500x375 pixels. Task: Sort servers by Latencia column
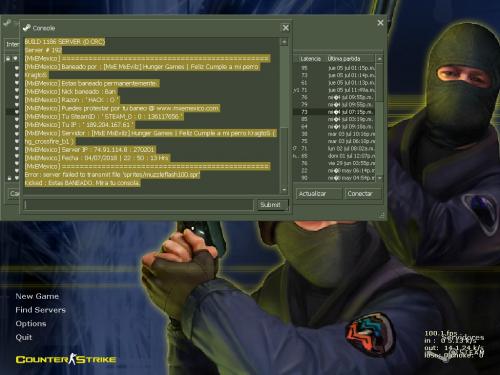310,59
